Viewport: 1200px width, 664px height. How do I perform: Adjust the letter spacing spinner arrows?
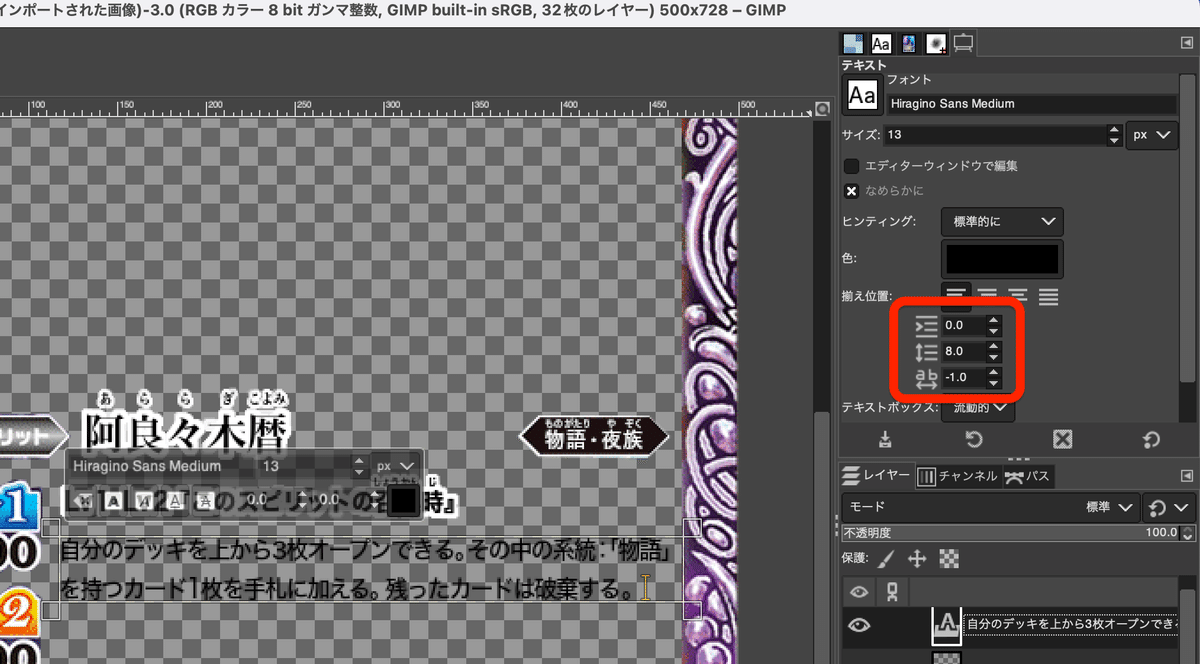tap(993, 377)
